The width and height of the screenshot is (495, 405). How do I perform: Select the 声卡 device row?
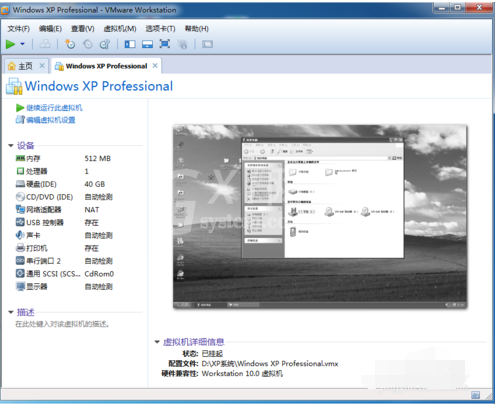[64, 235]
